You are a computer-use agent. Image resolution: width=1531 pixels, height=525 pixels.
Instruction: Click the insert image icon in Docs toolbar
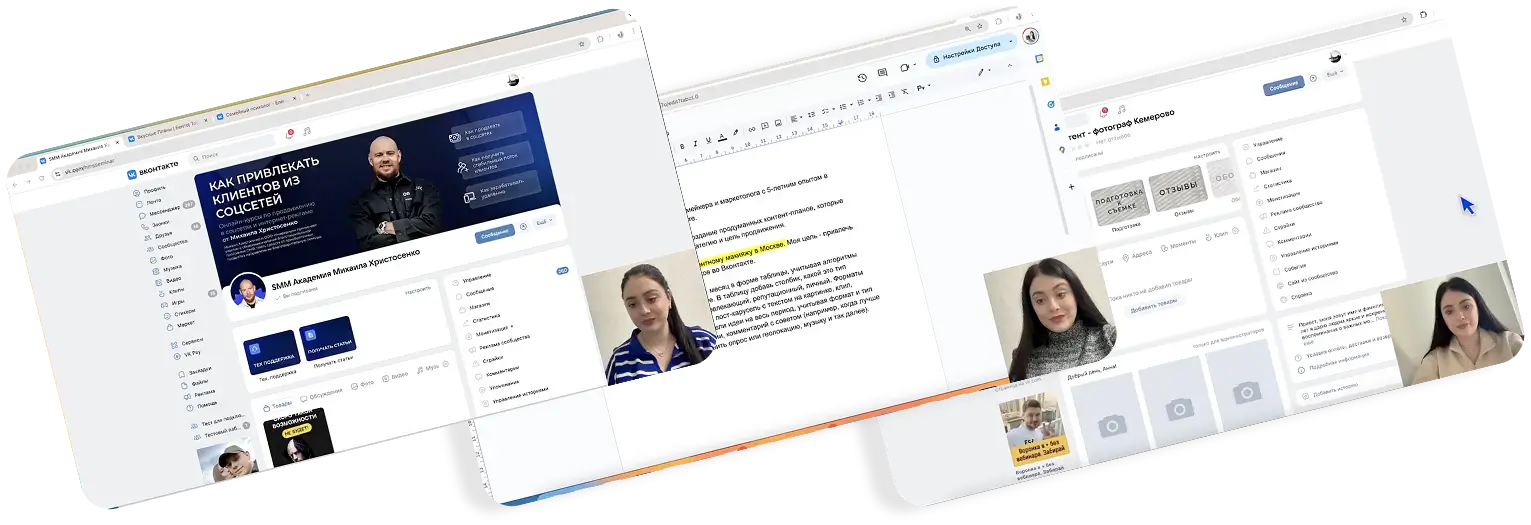point(778,123)
